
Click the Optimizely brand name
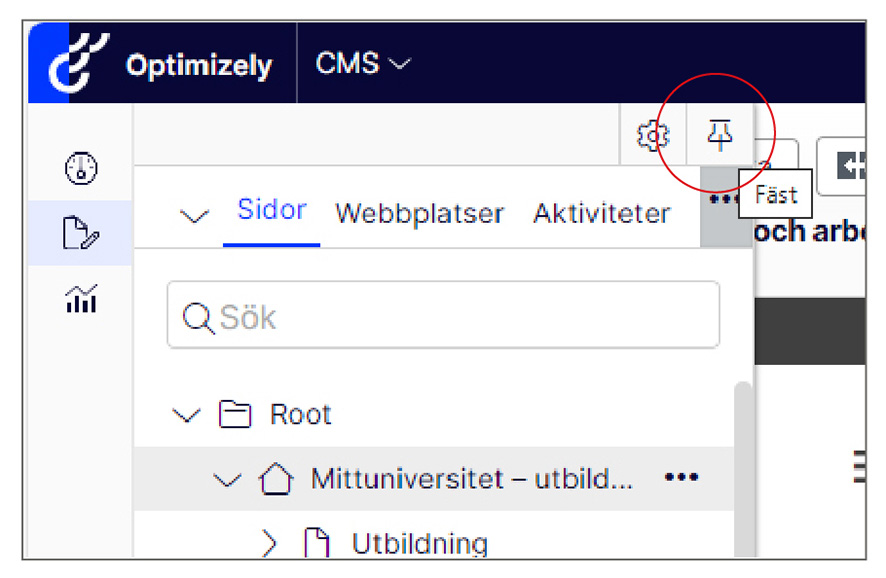(x=199, y=66)
